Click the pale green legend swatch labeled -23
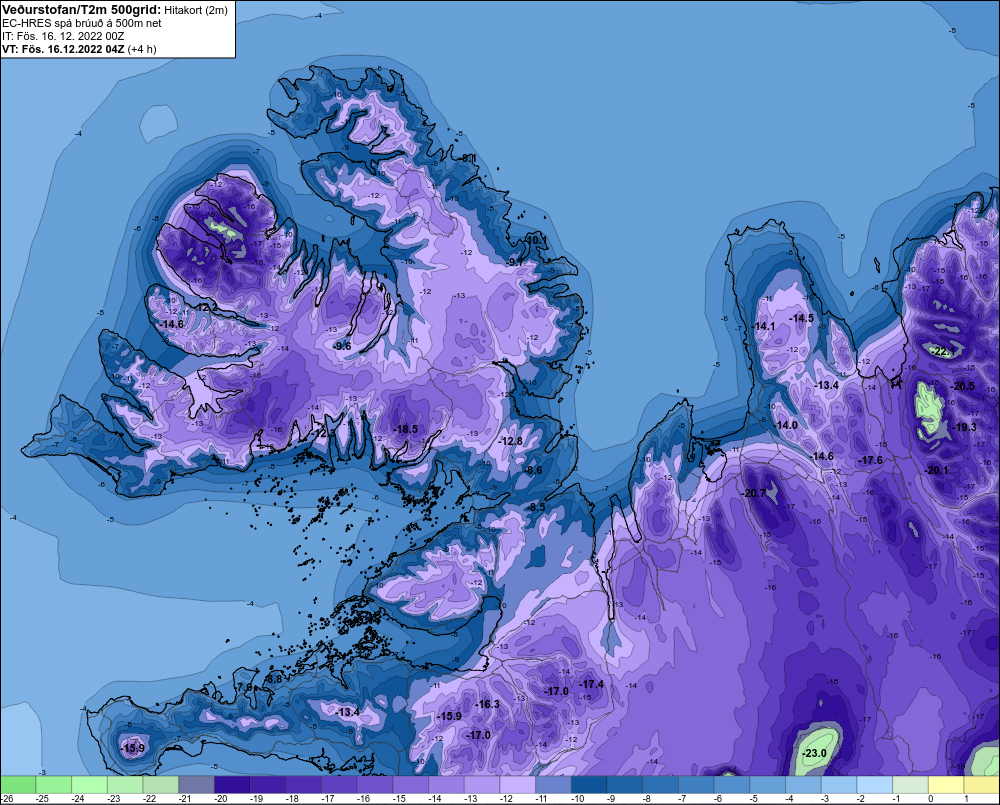 (x=125, y=784)
